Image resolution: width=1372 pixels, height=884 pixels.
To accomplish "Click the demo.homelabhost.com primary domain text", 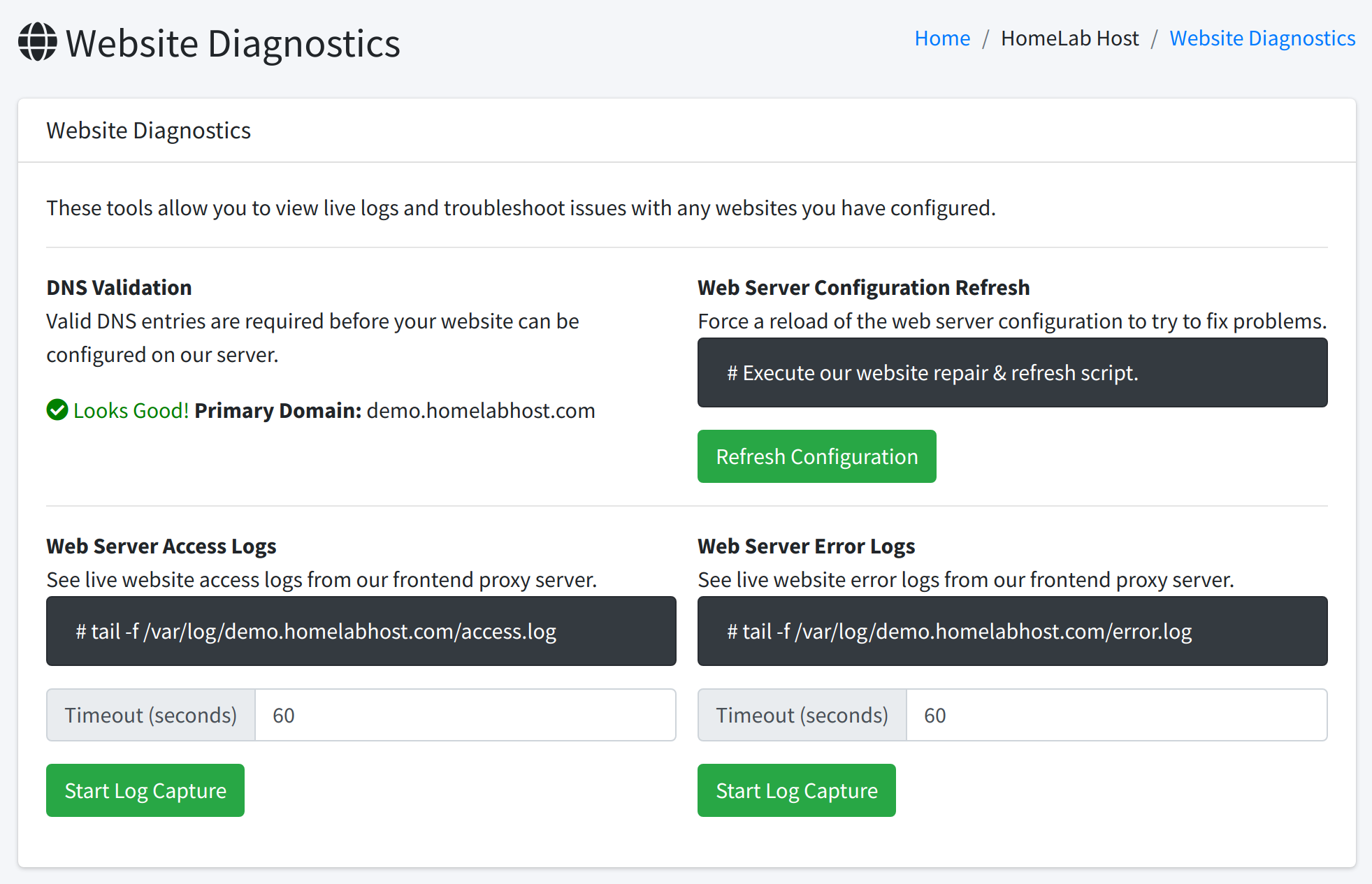I will (x=479, y=410).
